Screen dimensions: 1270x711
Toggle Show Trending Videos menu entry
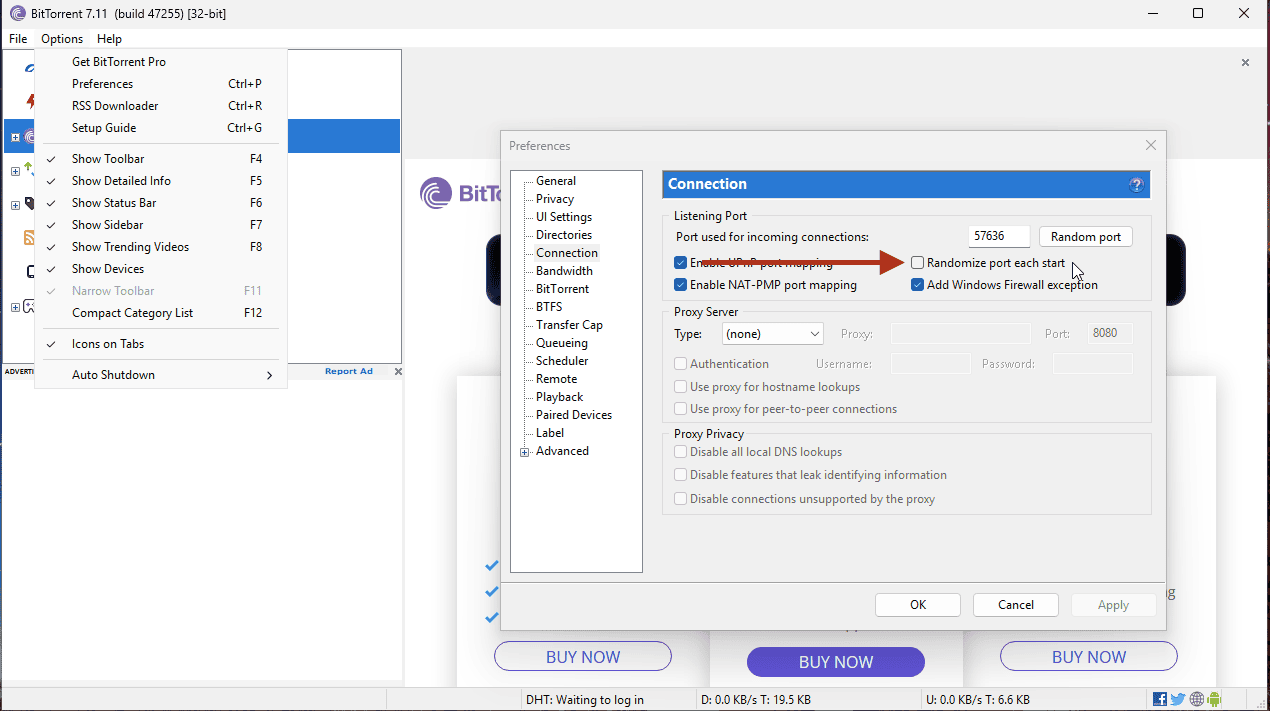pyautogui.click(x=161, y=247)
